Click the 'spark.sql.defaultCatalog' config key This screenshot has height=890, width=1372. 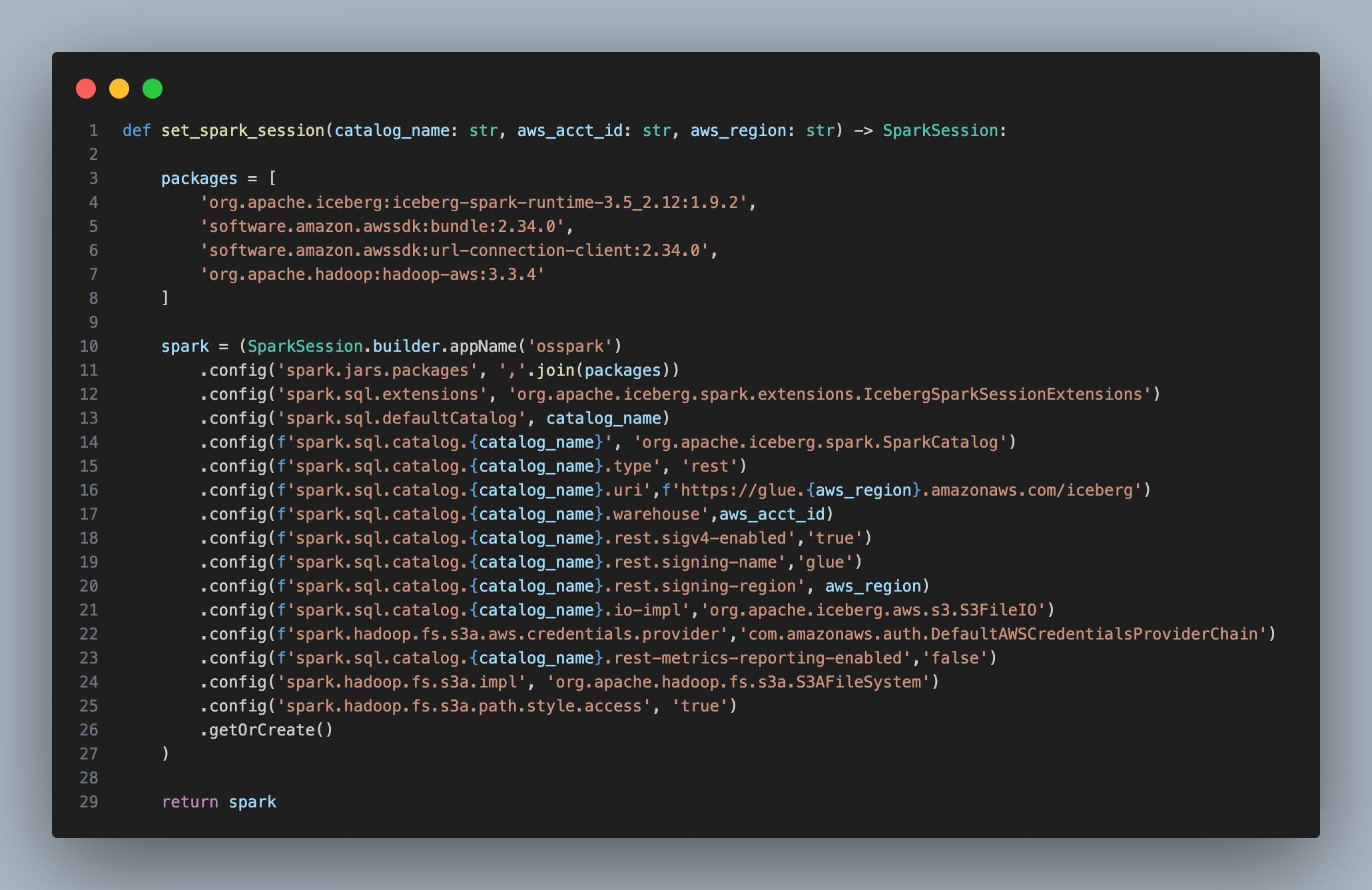point(402,418)
